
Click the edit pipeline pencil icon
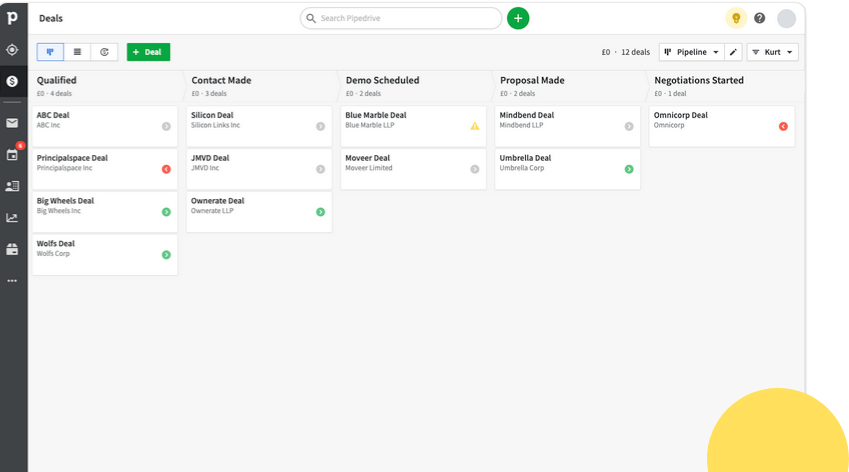pos(733,52)
